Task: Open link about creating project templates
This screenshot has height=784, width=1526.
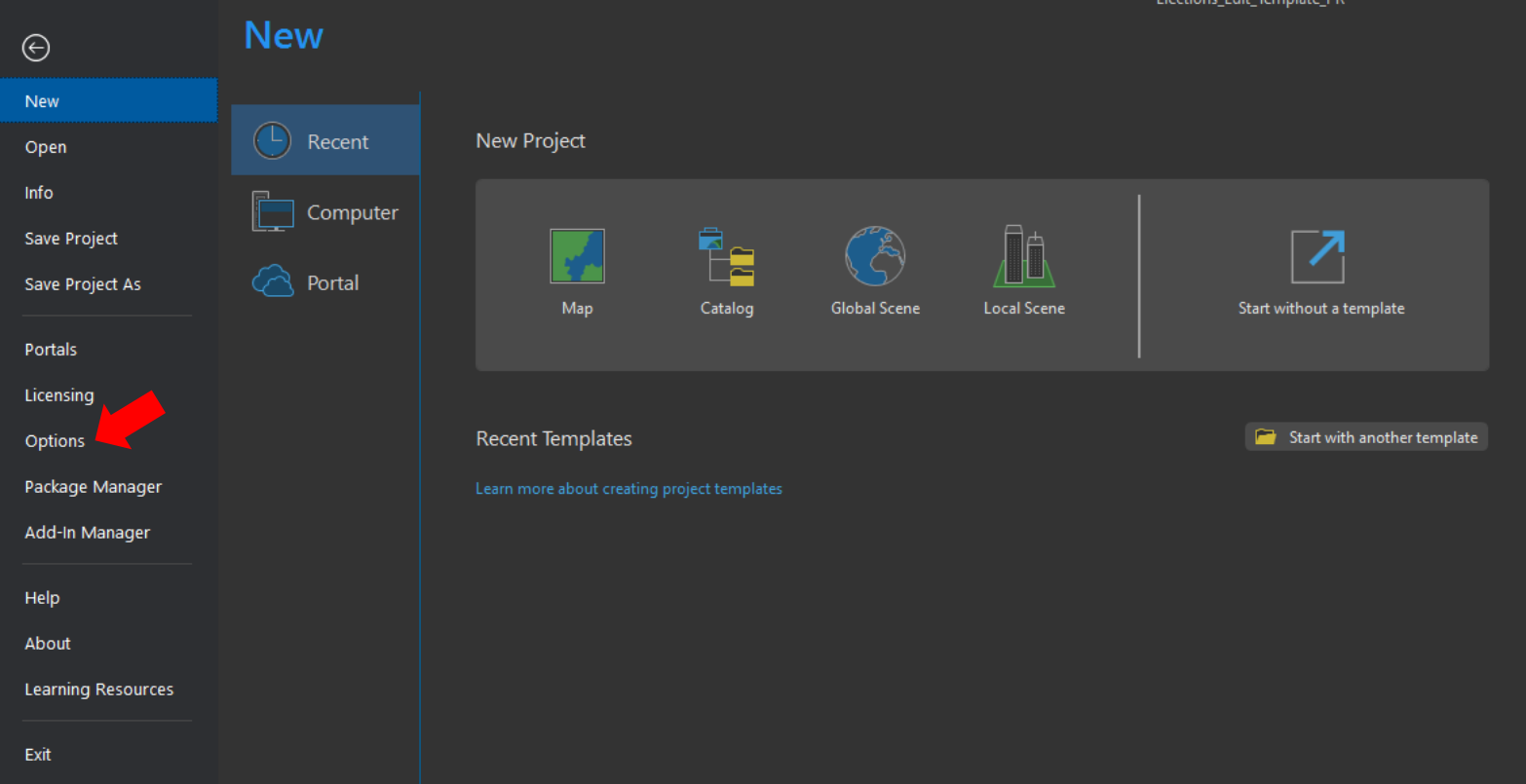Action: 629,489
